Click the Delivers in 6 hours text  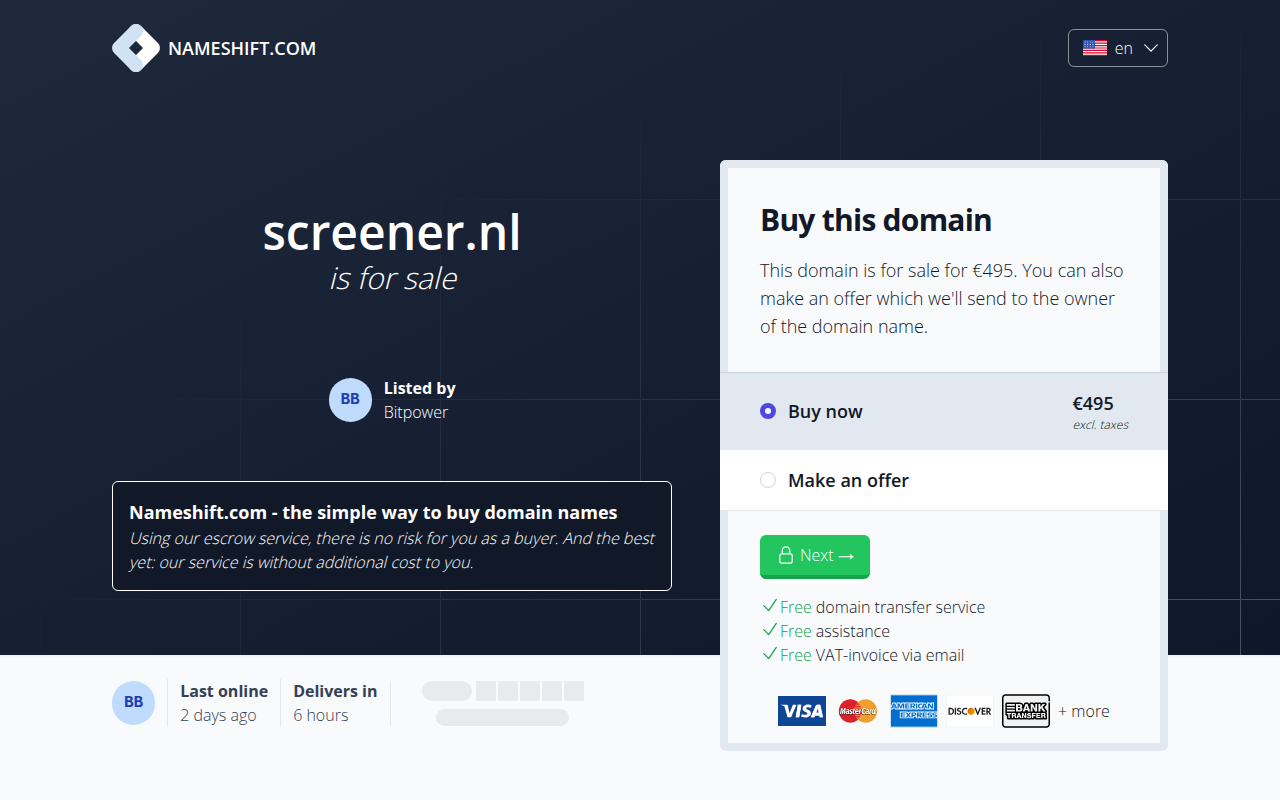point(335,703)
